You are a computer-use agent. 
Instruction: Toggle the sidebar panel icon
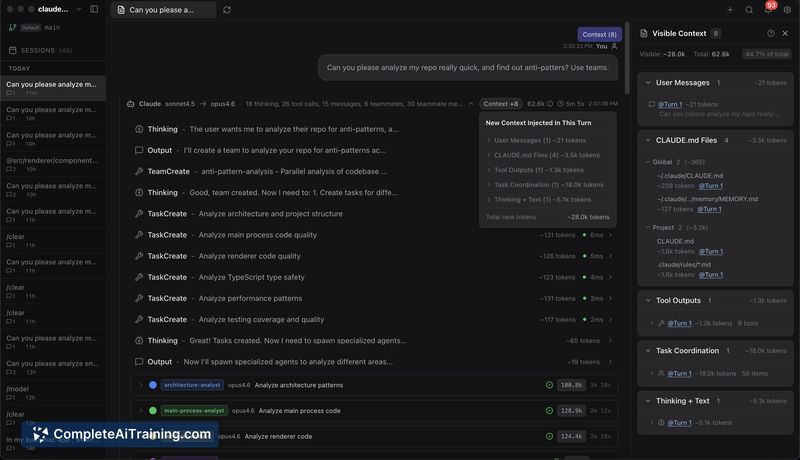click(x=94, y=9)
